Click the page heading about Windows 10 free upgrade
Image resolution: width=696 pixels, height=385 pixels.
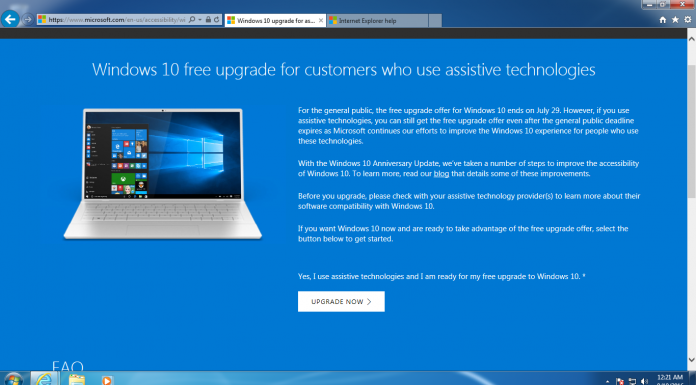pyautogui.click(x=344, y=70)
